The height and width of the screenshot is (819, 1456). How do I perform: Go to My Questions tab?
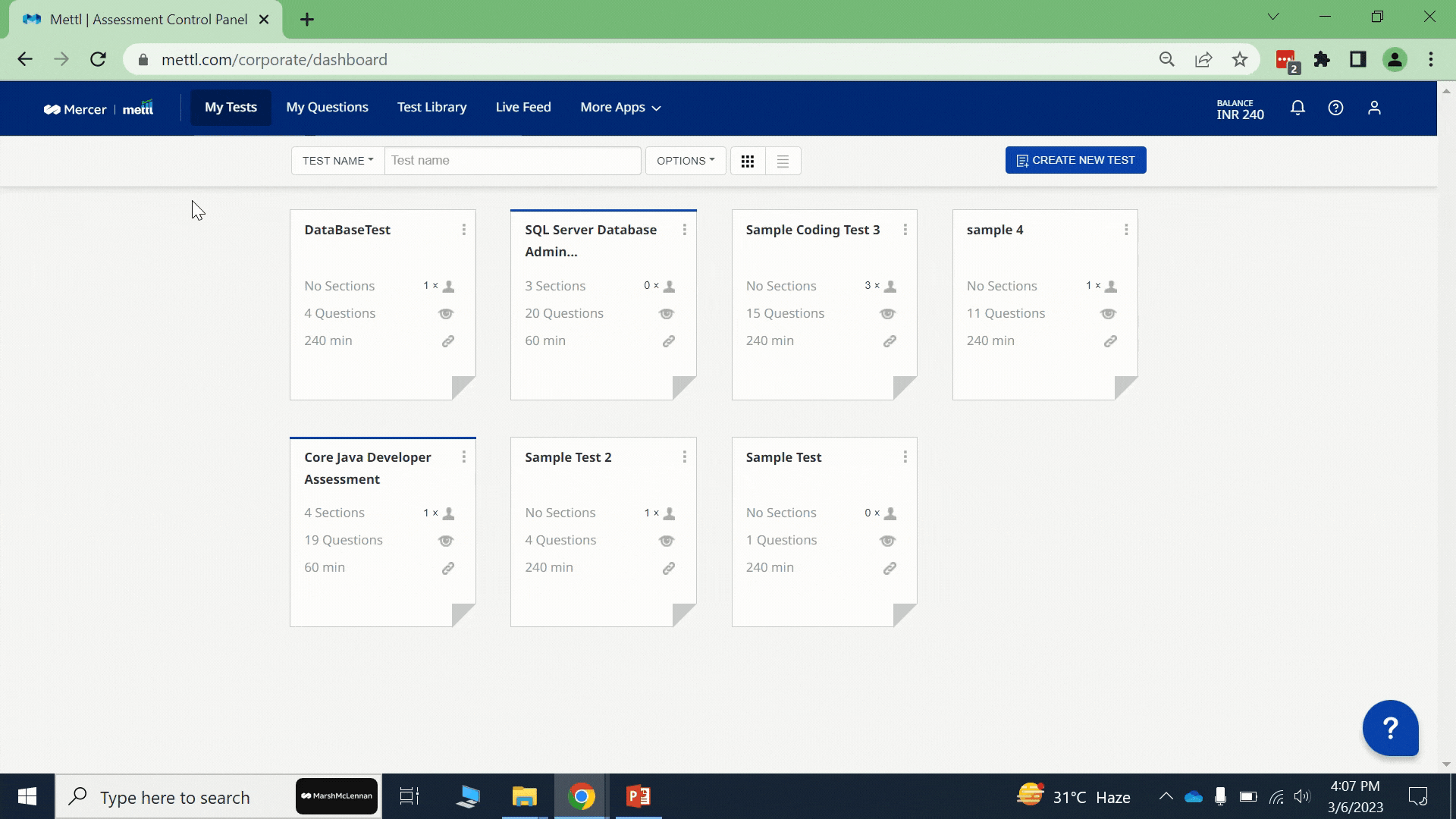coord(327,108)
